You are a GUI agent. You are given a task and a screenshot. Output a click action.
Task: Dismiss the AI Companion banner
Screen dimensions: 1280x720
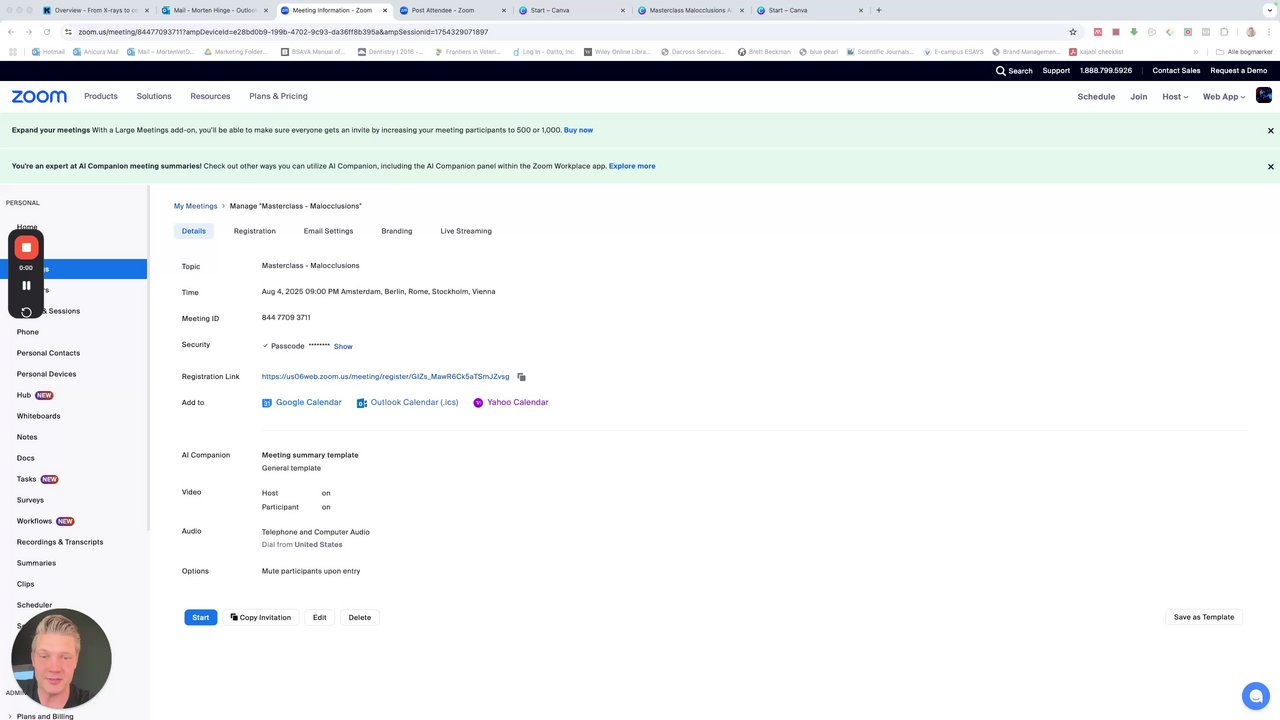point(1271,167)
